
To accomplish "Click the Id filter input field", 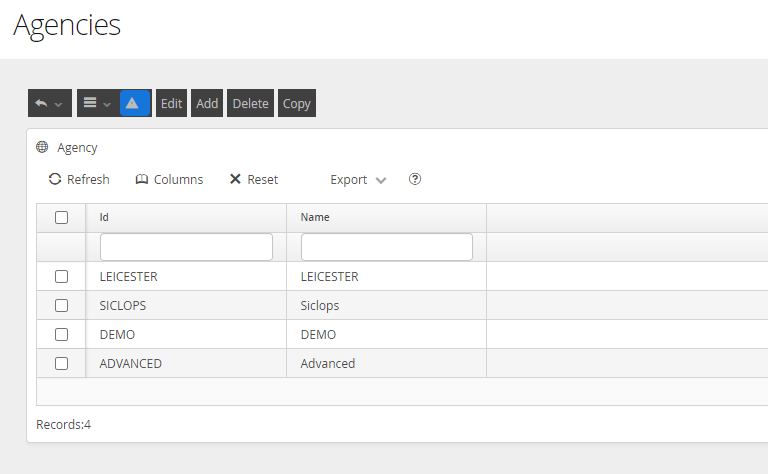I will [186, 247].
